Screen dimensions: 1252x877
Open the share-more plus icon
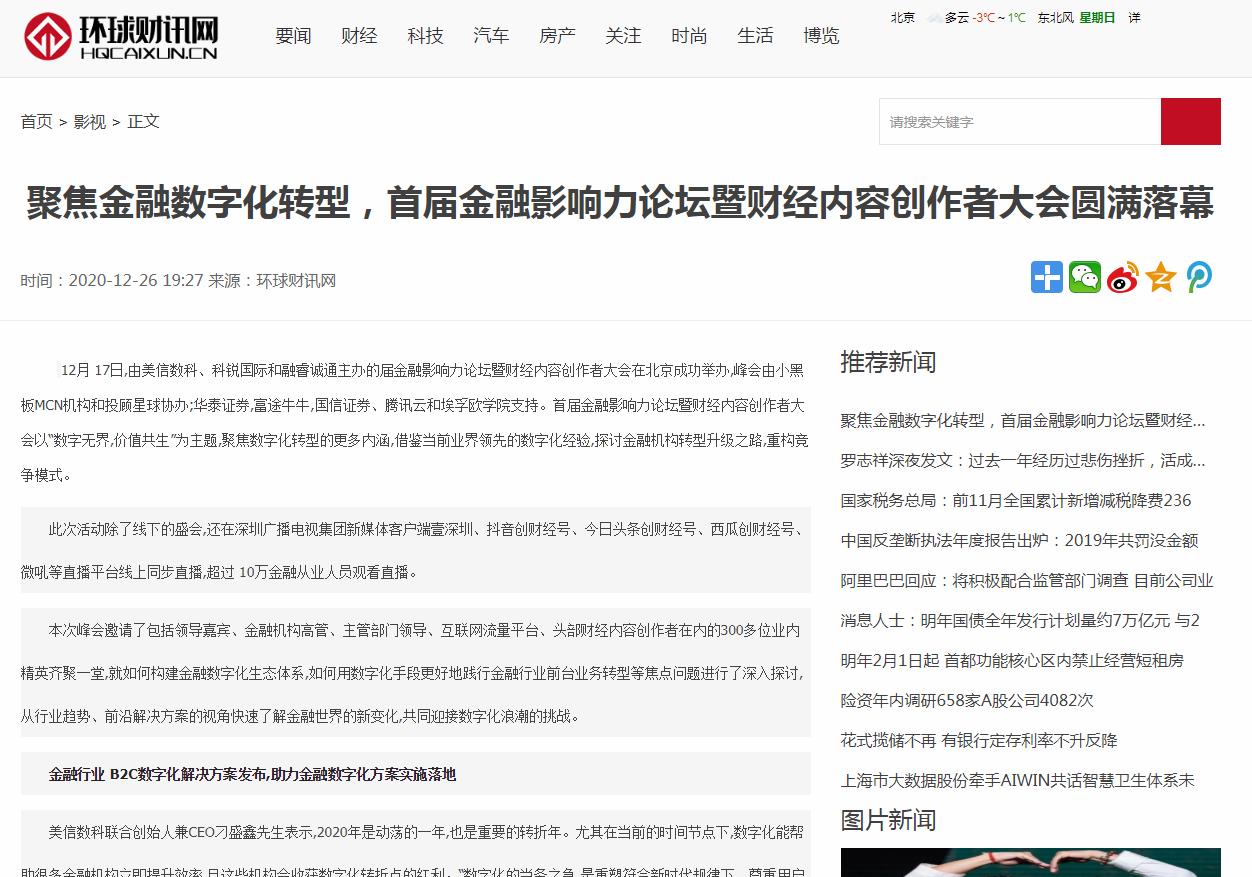pyautogui.click(x=1047, y=277)
